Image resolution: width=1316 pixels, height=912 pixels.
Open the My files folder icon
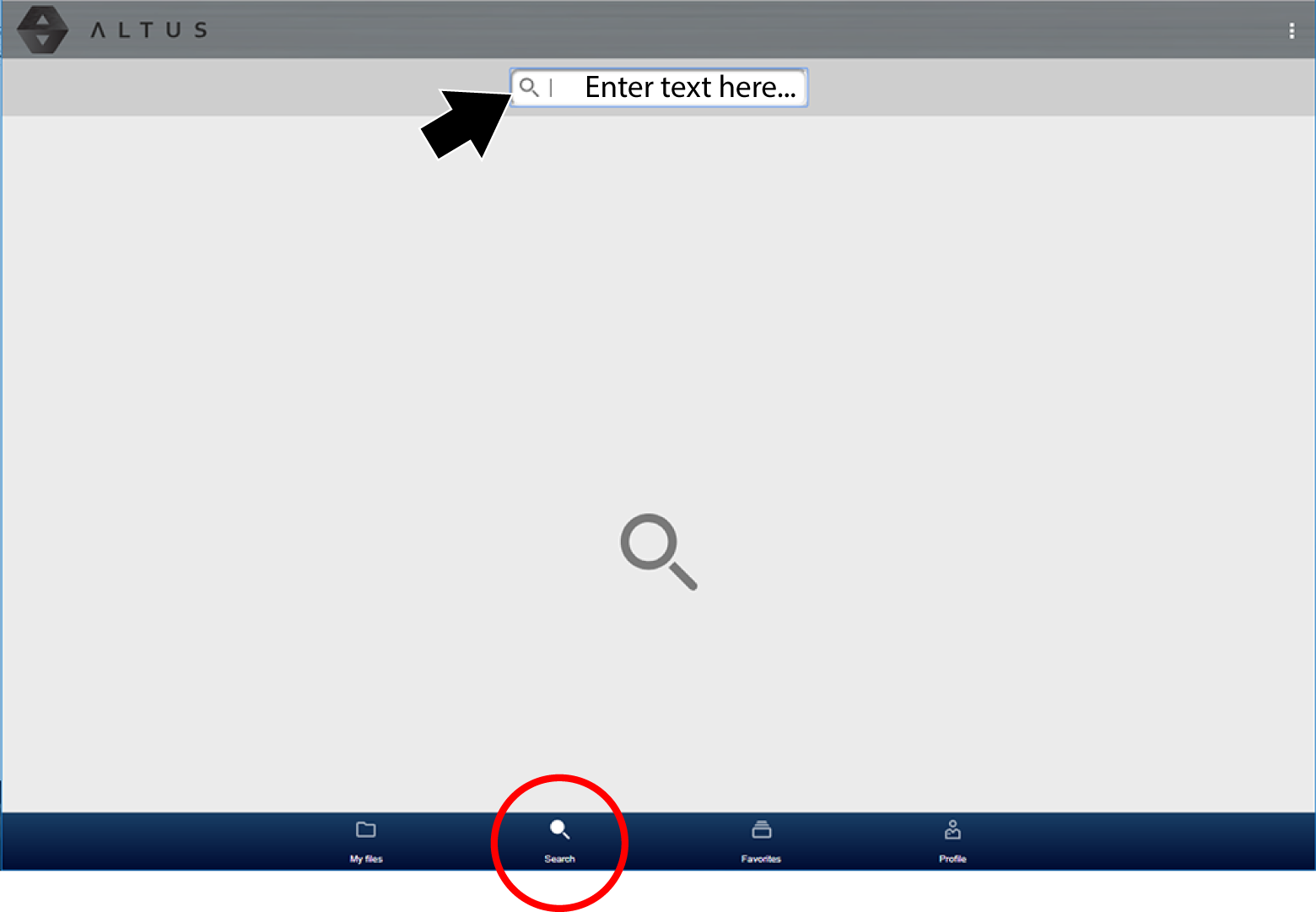[366, 829]
